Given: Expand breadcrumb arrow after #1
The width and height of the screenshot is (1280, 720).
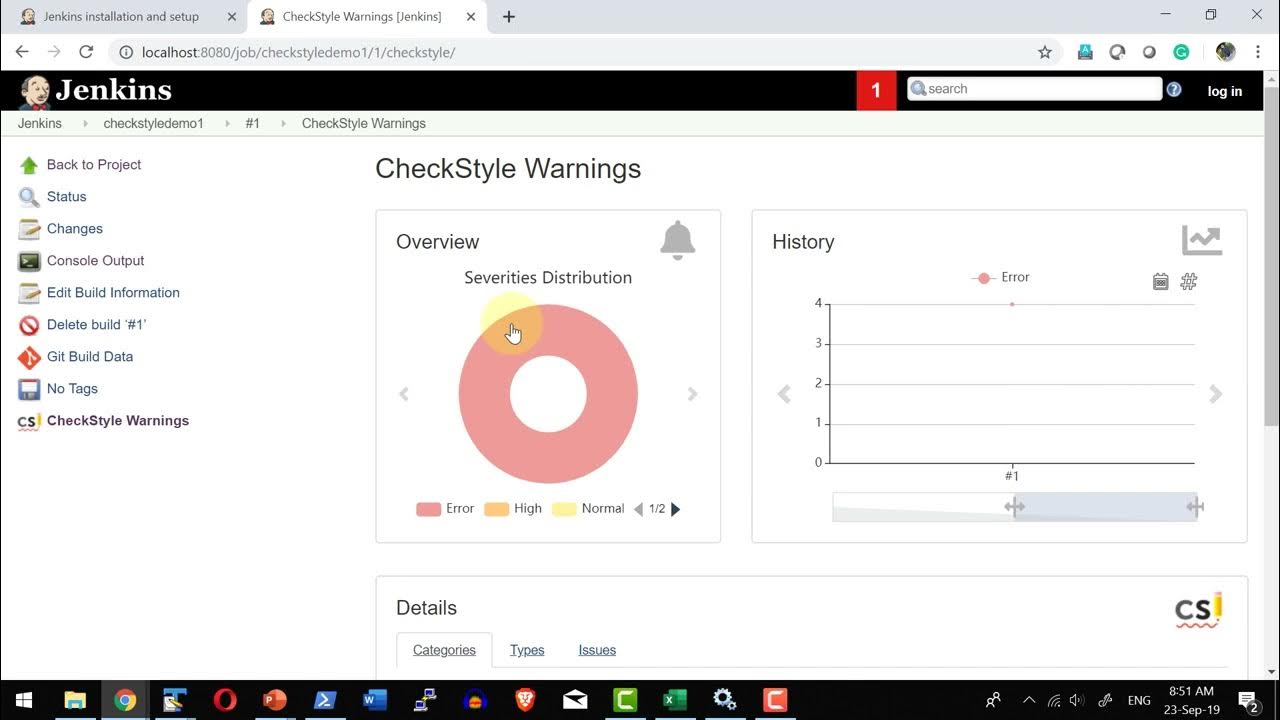Looking at the screenshot, I should 283,124.
